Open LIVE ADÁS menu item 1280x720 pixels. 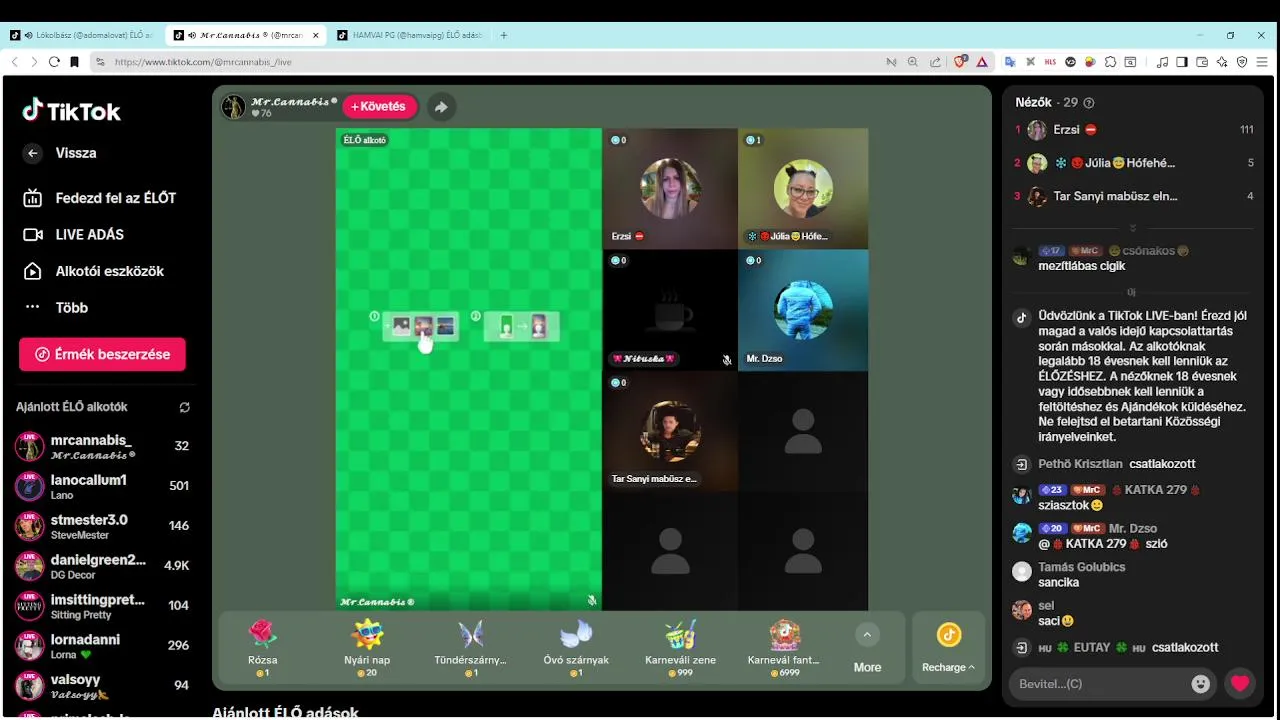click(75, 235)
